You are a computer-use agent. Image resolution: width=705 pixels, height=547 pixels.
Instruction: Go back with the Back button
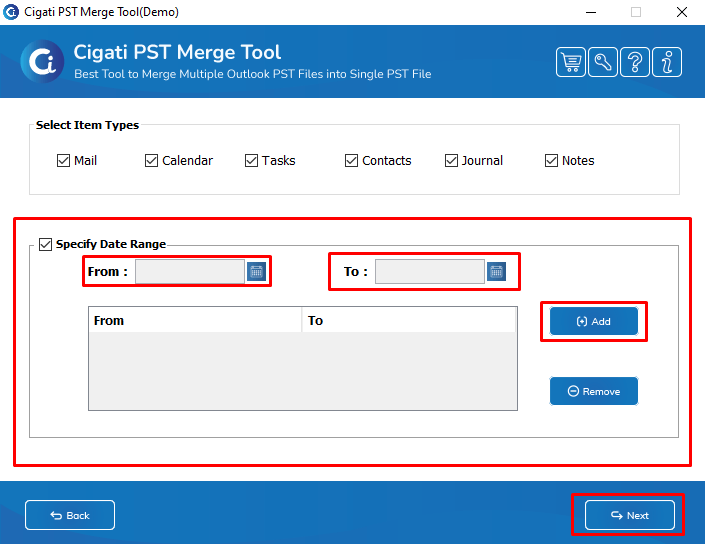[x=70, y=515]
